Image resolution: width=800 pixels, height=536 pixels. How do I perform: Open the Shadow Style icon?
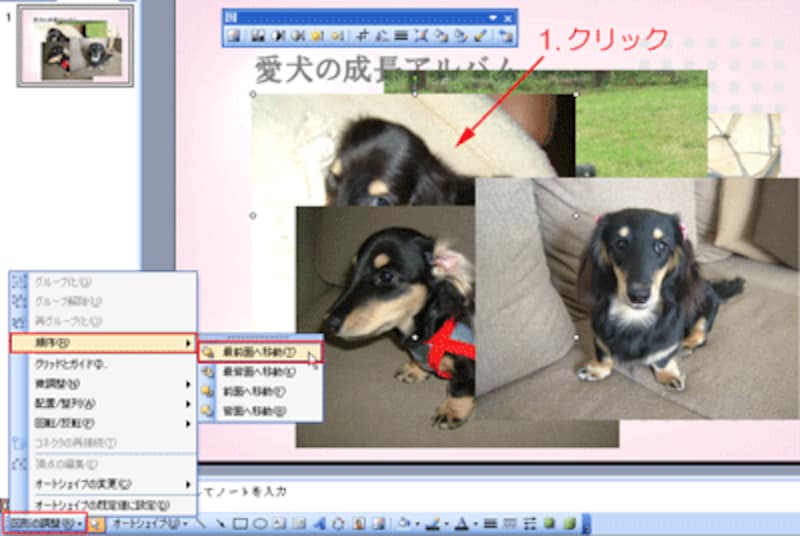click(549, 524)
